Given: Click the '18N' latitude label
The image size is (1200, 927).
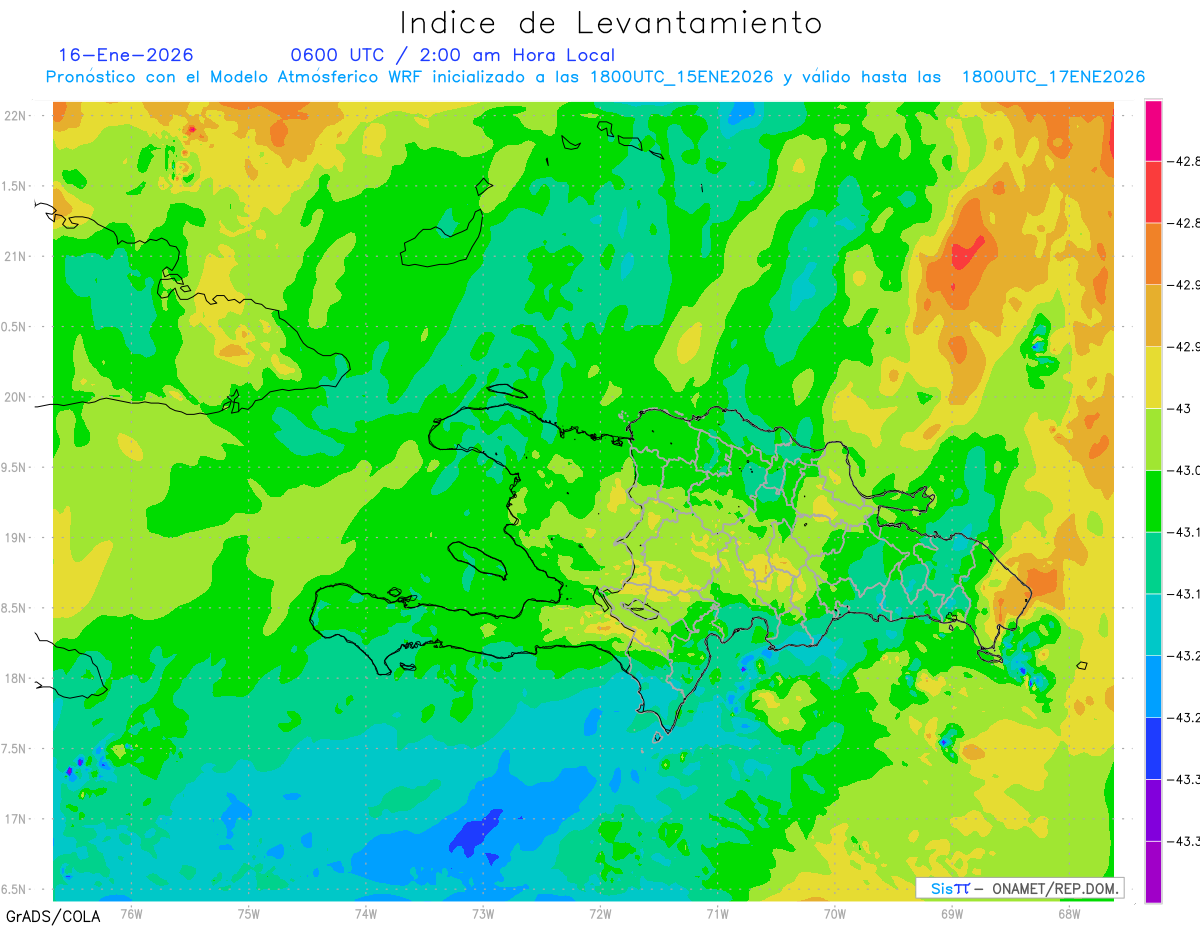Looking at the screenshot, I should click(x=15, y=678).
